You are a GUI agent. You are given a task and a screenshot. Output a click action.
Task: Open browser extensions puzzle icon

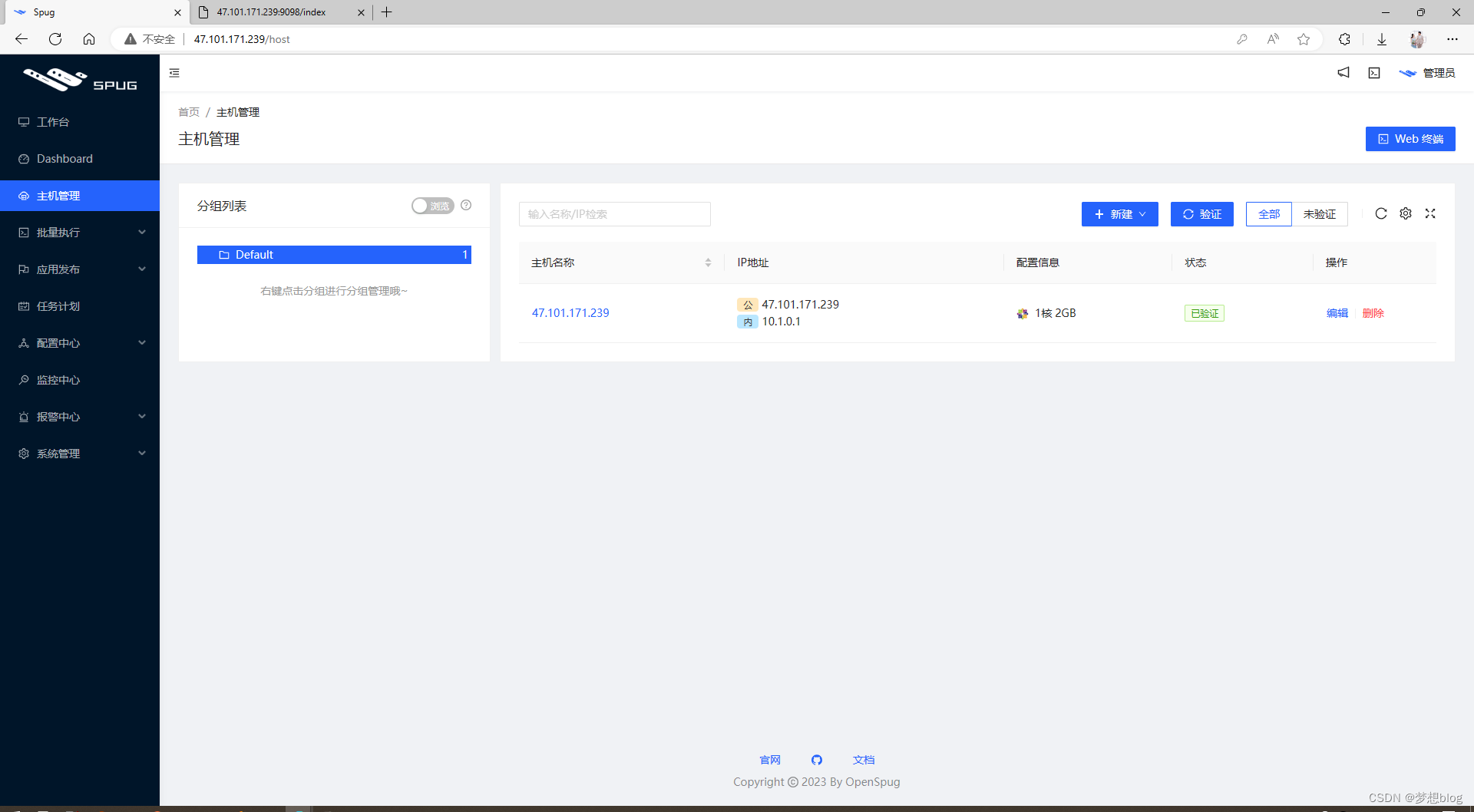click(1344, 39)
